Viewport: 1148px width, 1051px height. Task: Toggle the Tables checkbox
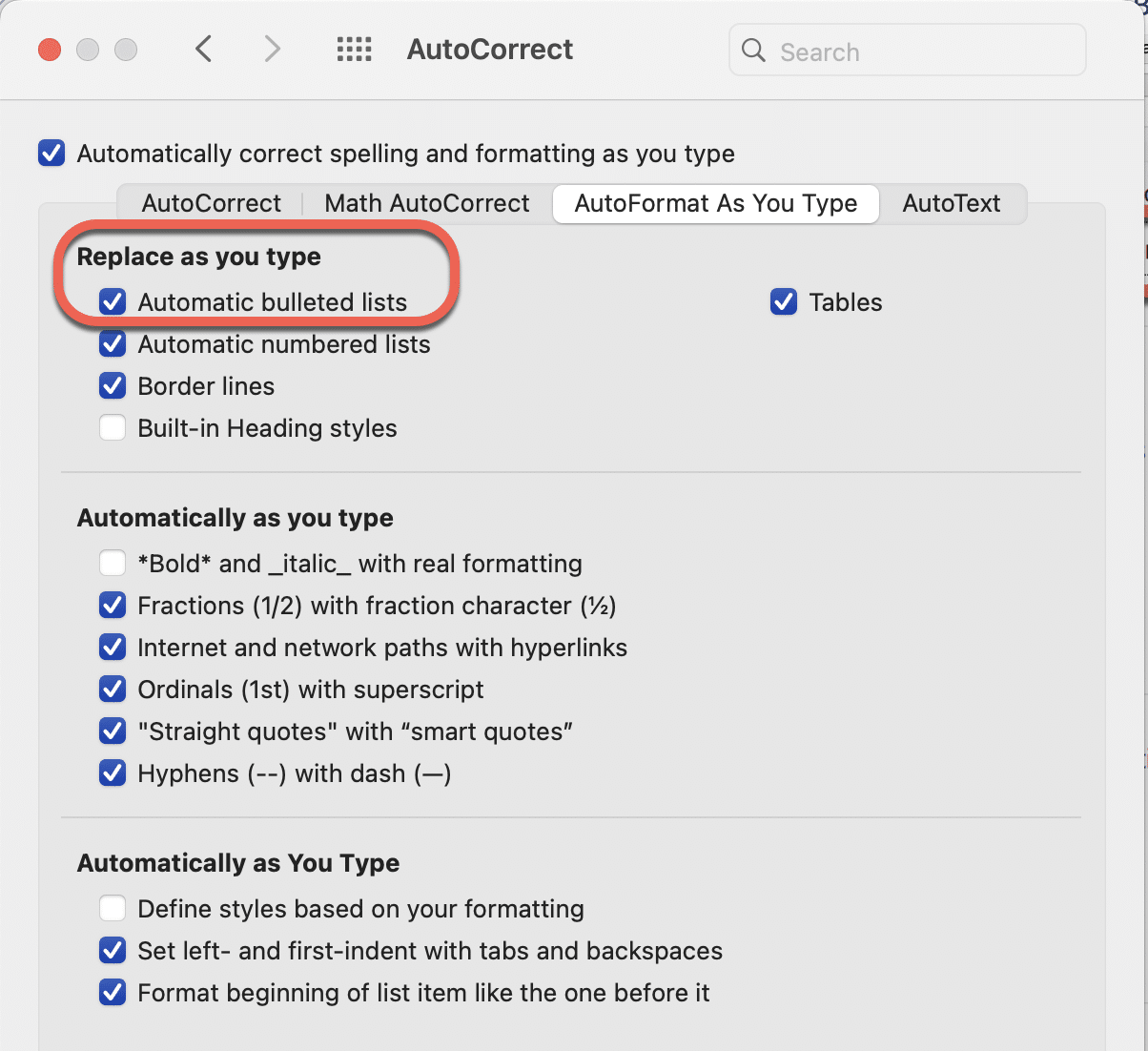click(x=784, y=302)
